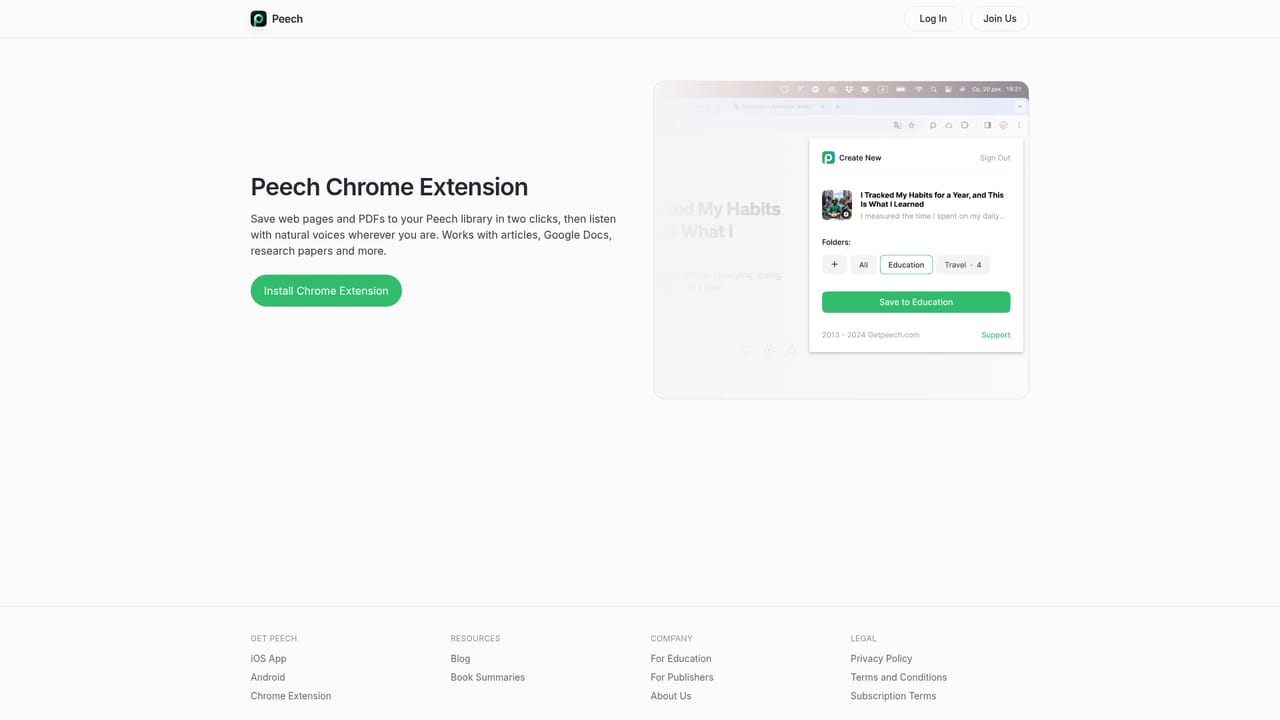
Task: Open the For Education footer link
Action: [681, 659]
